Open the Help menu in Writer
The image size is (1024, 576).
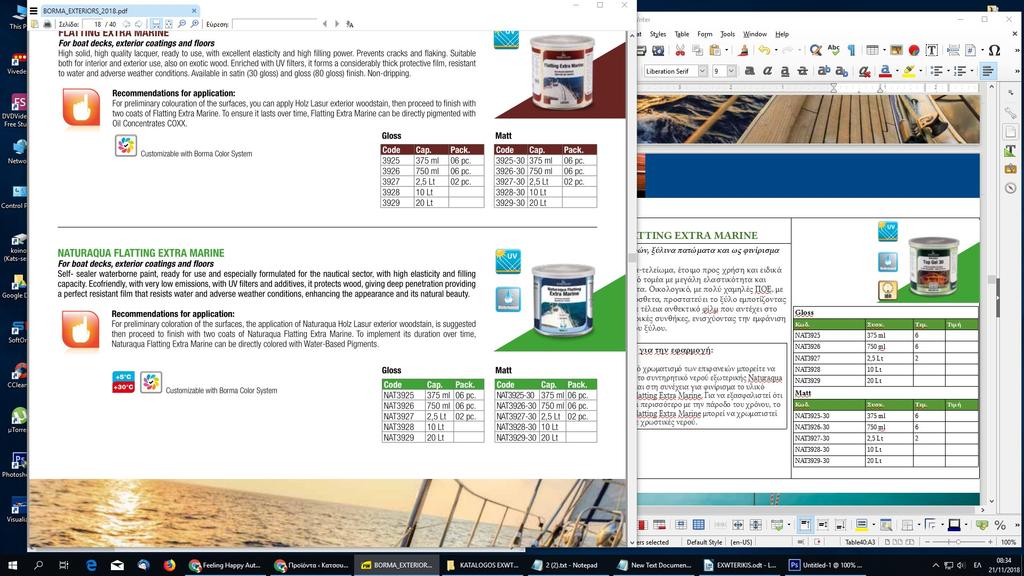(x=782, y=34)
